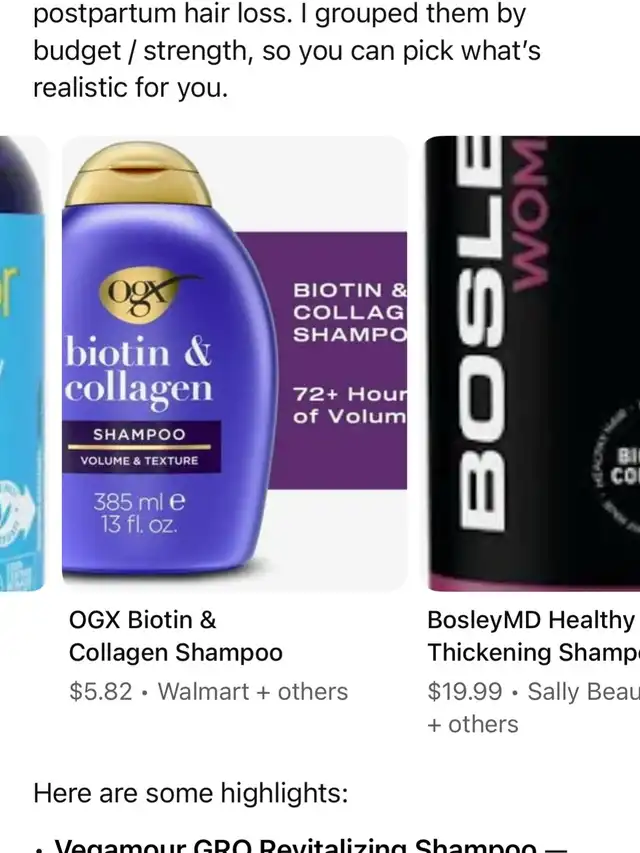Viewport: 640px width, 853px height.
Task: Open the partially visible blue product card
Action: click(x=23, y=363)
